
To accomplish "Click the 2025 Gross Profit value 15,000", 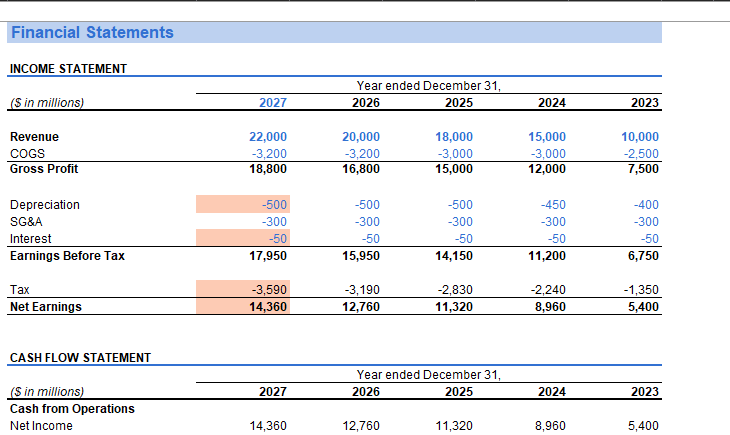I will pyautogui.click(x=454, y=169).
